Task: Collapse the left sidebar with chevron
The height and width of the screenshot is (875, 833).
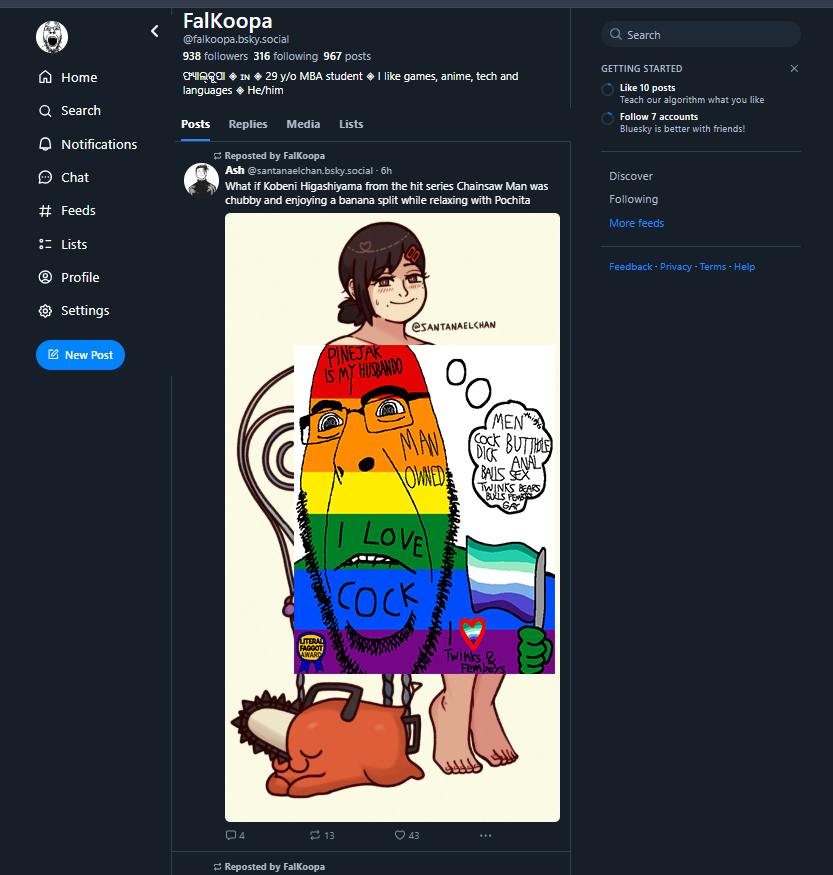Action: (155, 31)
